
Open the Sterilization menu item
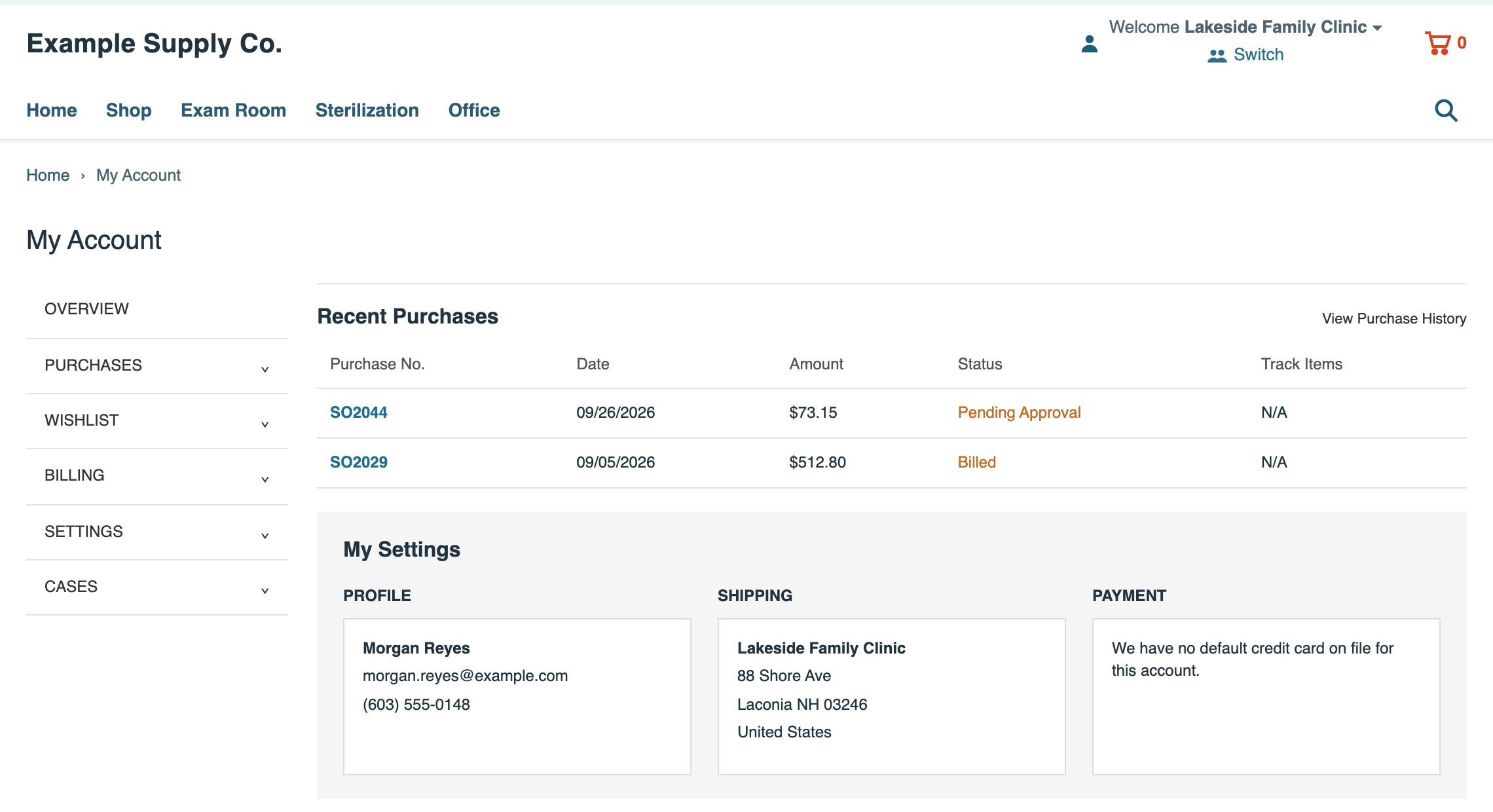click(x=367, y=110)
